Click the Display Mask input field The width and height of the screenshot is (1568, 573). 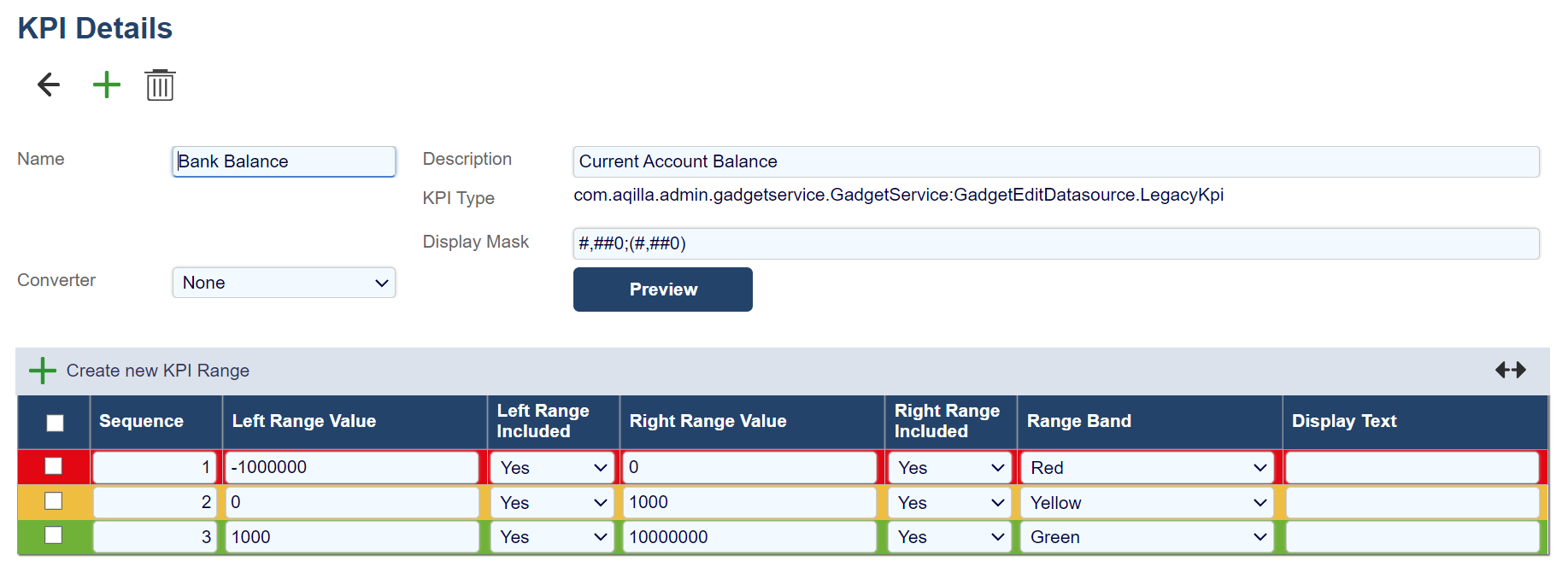pyautogui.click(x=1055, y=243)
